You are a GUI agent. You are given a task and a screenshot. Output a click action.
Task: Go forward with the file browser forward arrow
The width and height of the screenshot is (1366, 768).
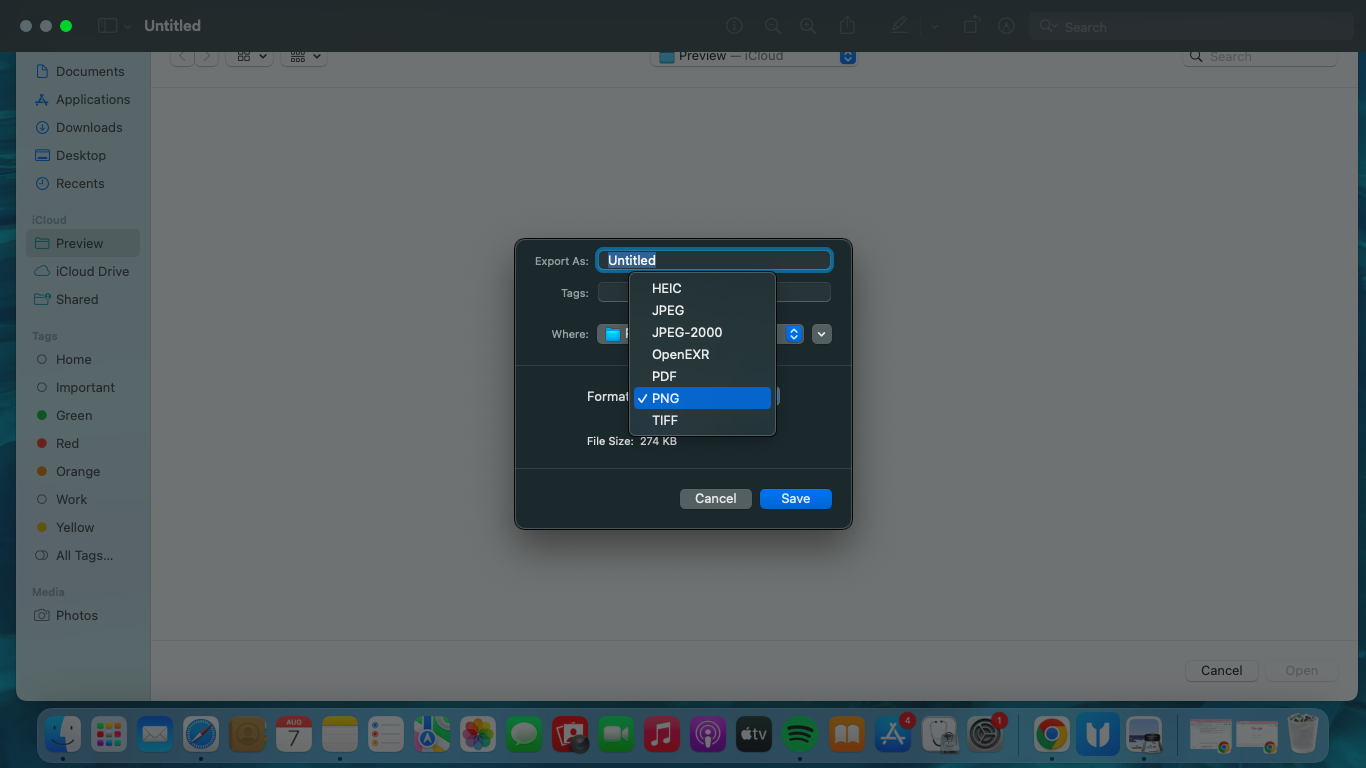pos(207,57)
